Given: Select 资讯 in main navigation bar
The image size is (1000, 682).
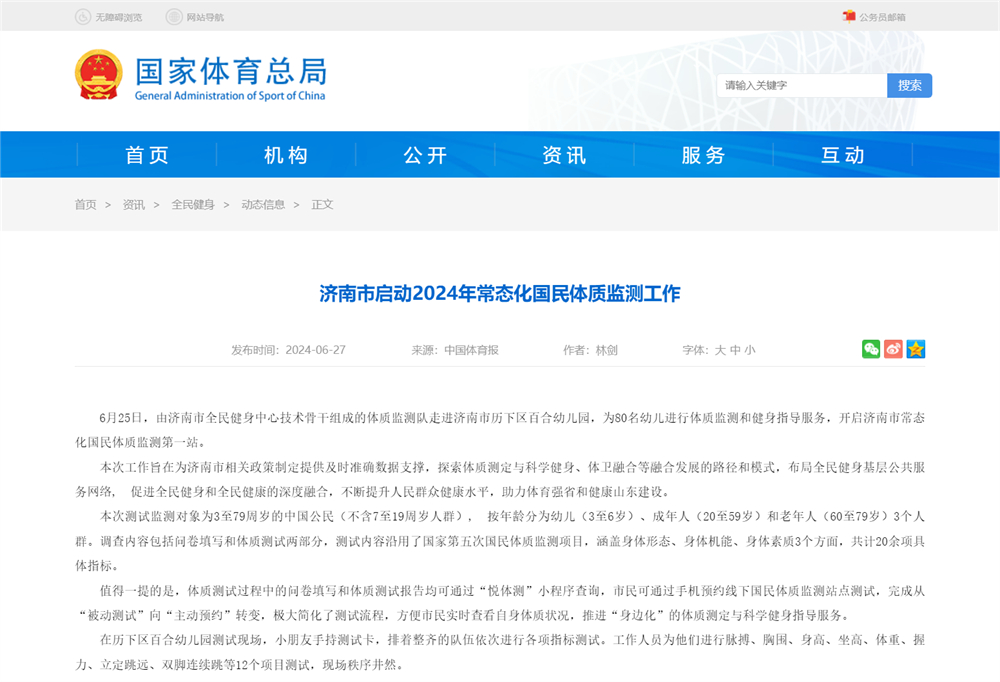Looking at the screenshot, I should point(564,155).
